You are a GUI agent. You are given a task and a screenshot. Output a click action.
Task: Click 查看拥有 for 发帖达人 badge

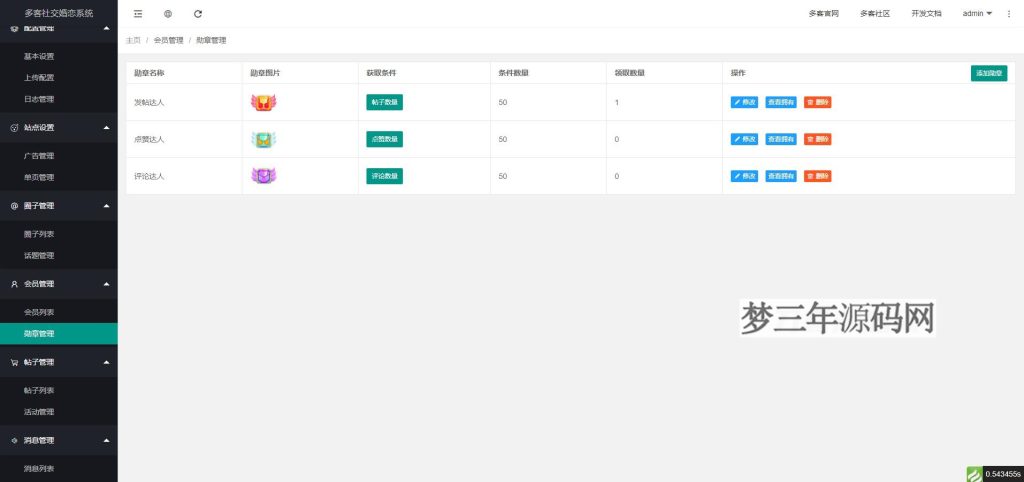click(781, 102)
